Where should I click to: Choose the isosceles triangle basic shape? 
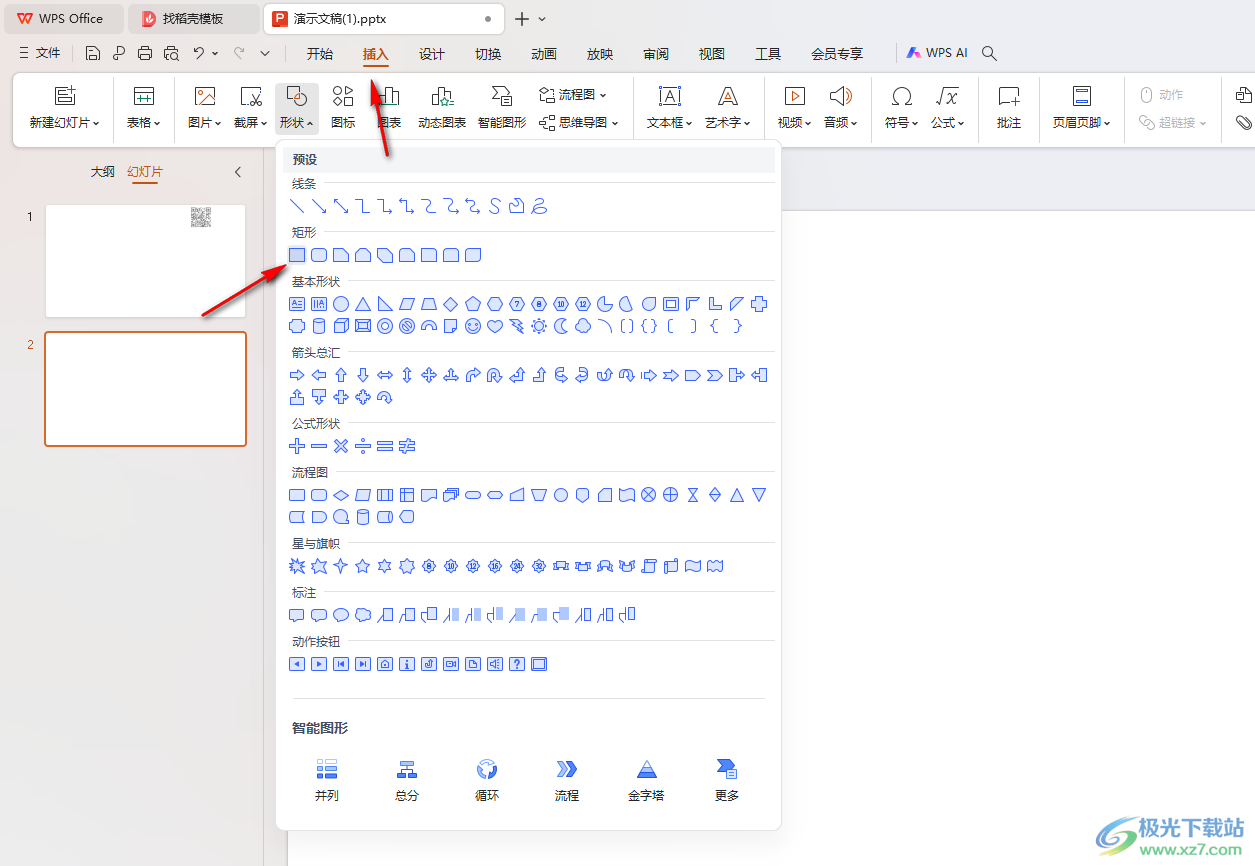point(363,304)
